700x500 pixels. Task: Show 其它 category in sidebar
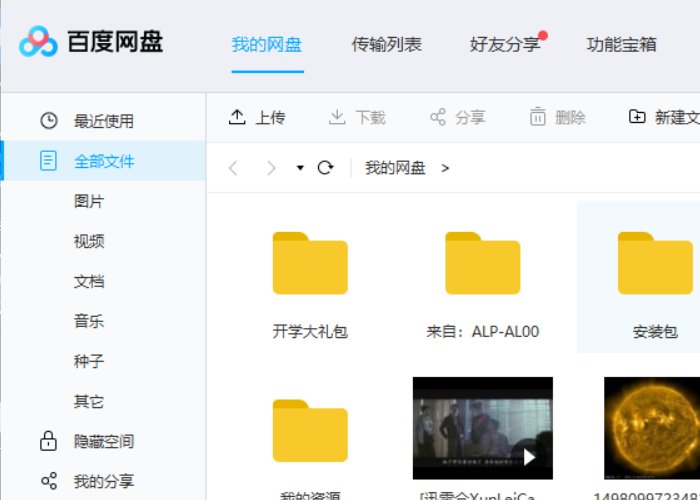point(89,401)
